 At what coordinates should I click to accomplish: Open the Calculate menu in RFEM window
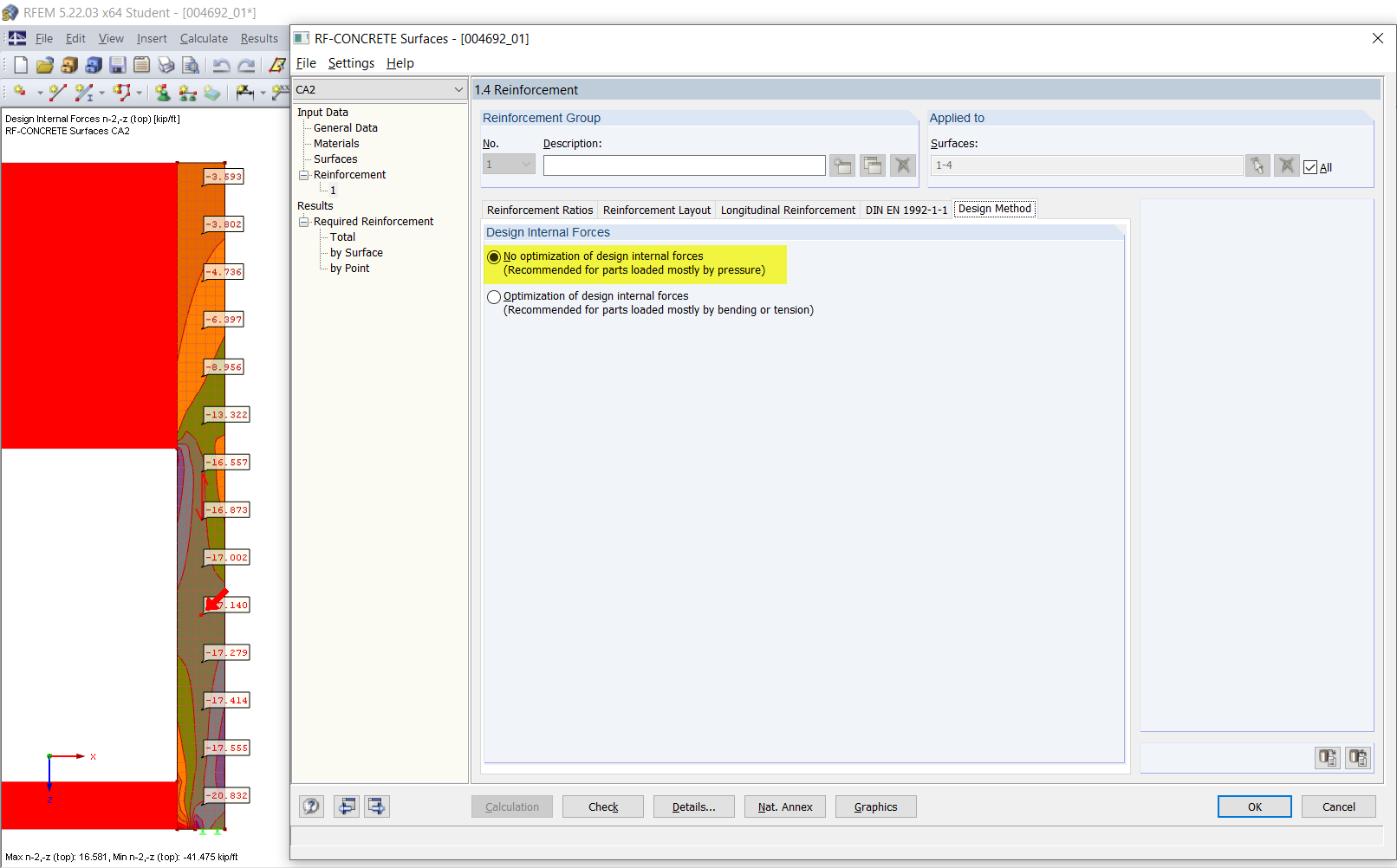coord(204,39)
